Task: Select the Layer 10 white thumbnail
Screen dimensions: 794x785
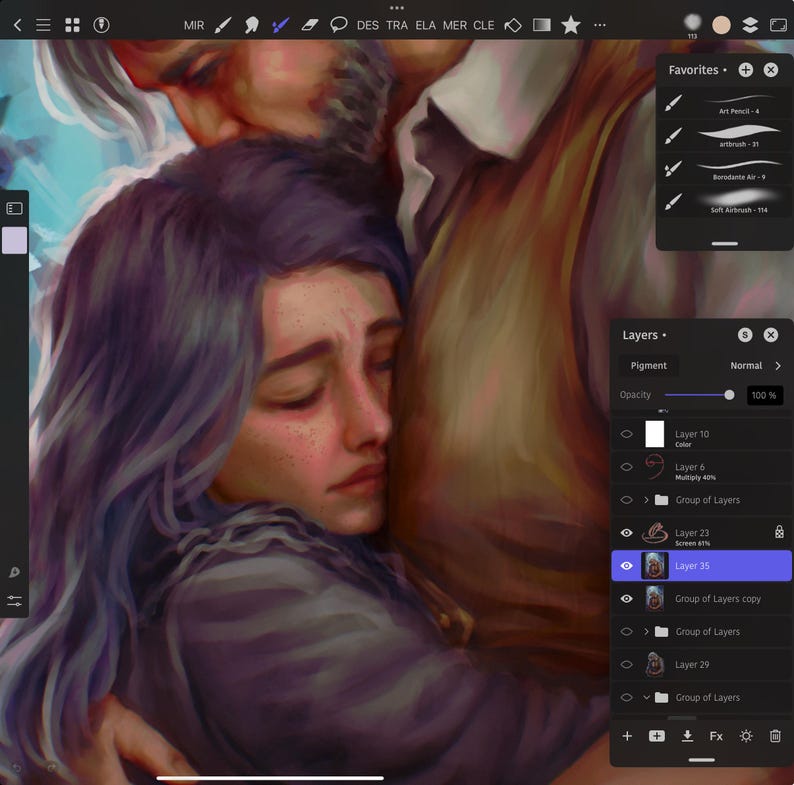Action: [x=655, y=434]
